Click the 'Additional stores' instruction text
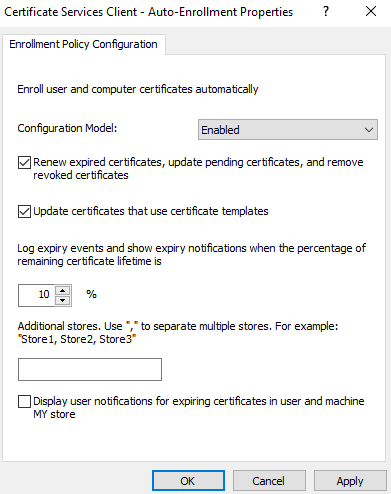 178,333
